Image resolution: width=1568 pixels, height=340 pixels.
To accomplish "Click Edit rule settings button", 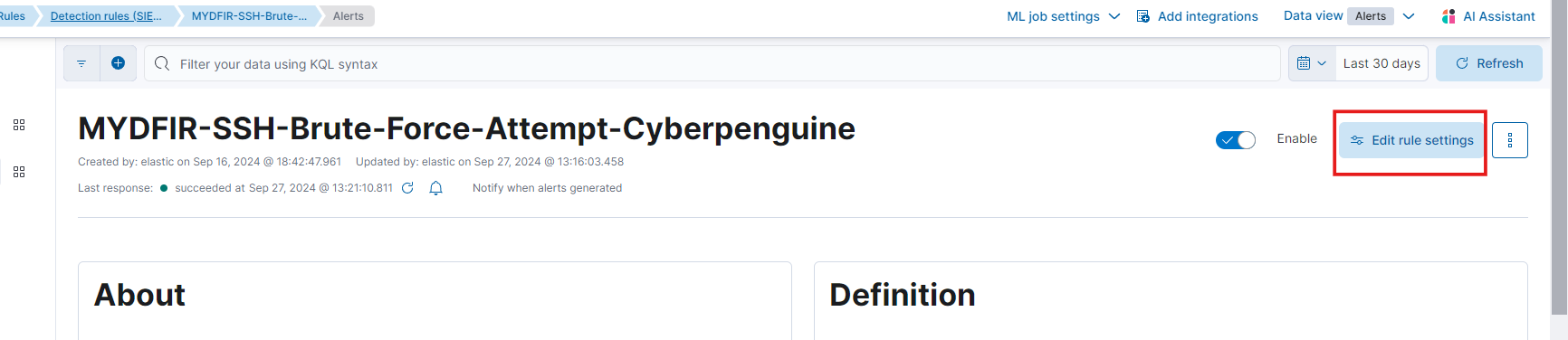I will click(1411, 140).
